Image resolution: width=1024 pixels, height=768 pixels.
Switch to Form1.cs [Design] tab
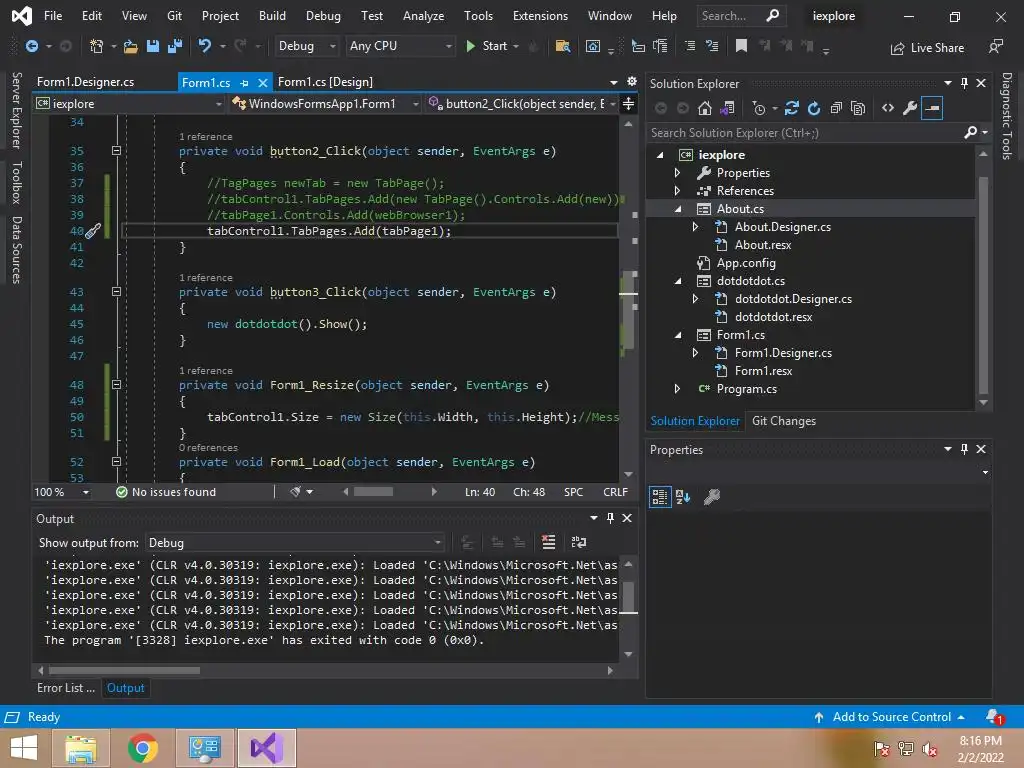coord(325,82)
